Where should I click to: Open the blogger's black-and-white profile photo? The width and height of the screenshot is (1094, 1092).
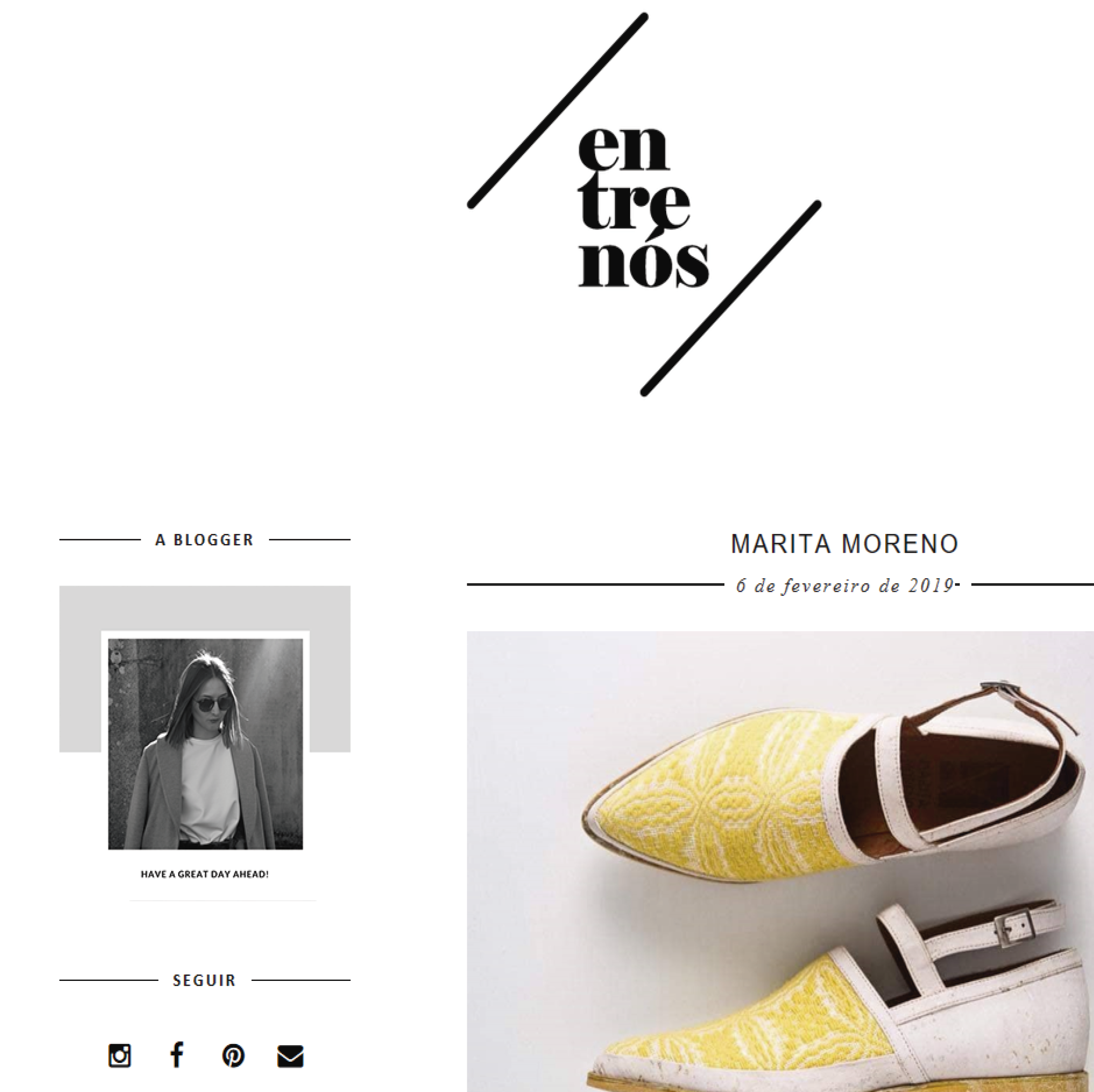pos(206,744)
